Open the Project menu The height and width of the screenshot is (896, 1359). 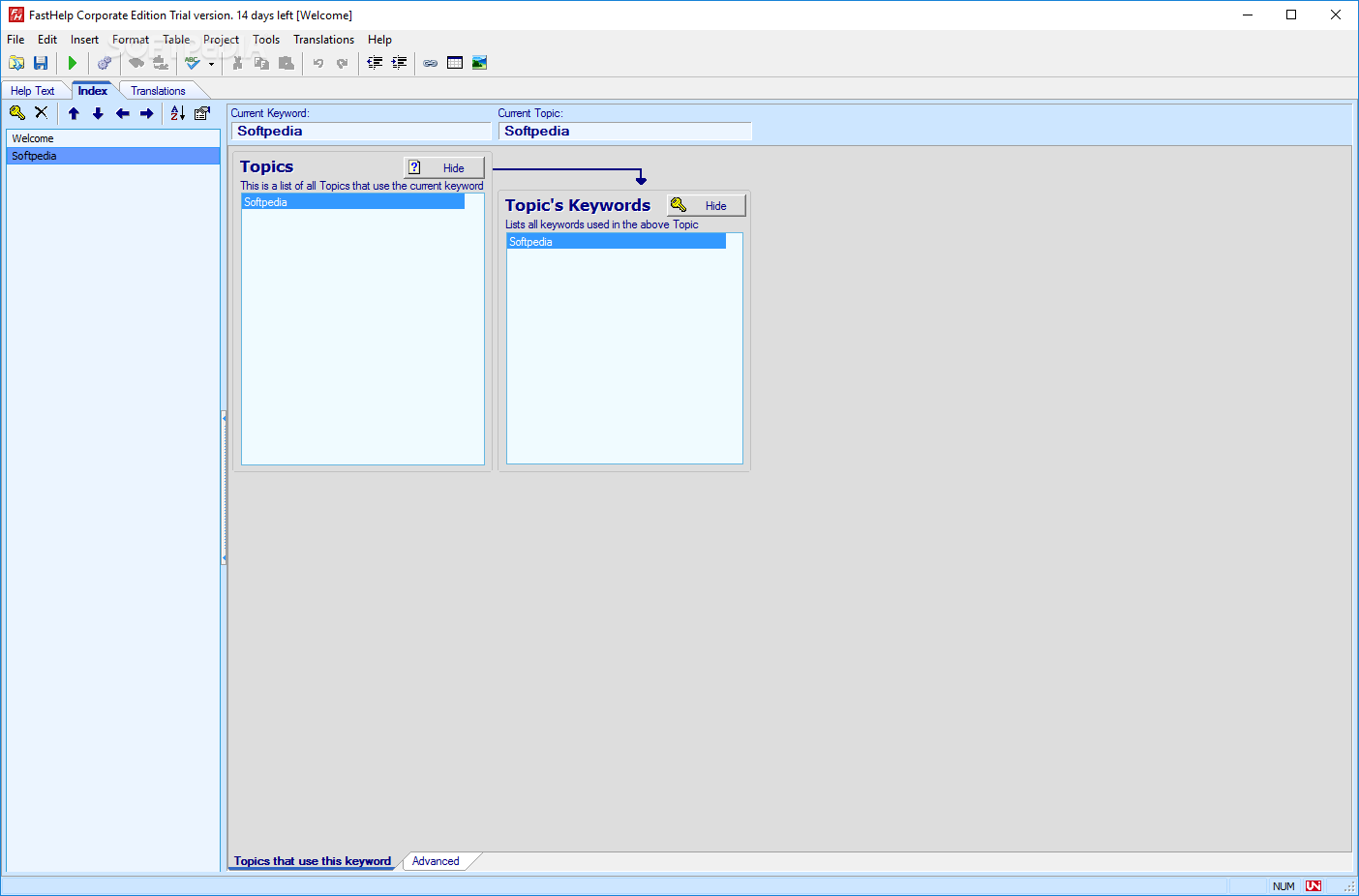tap(221, 40)
